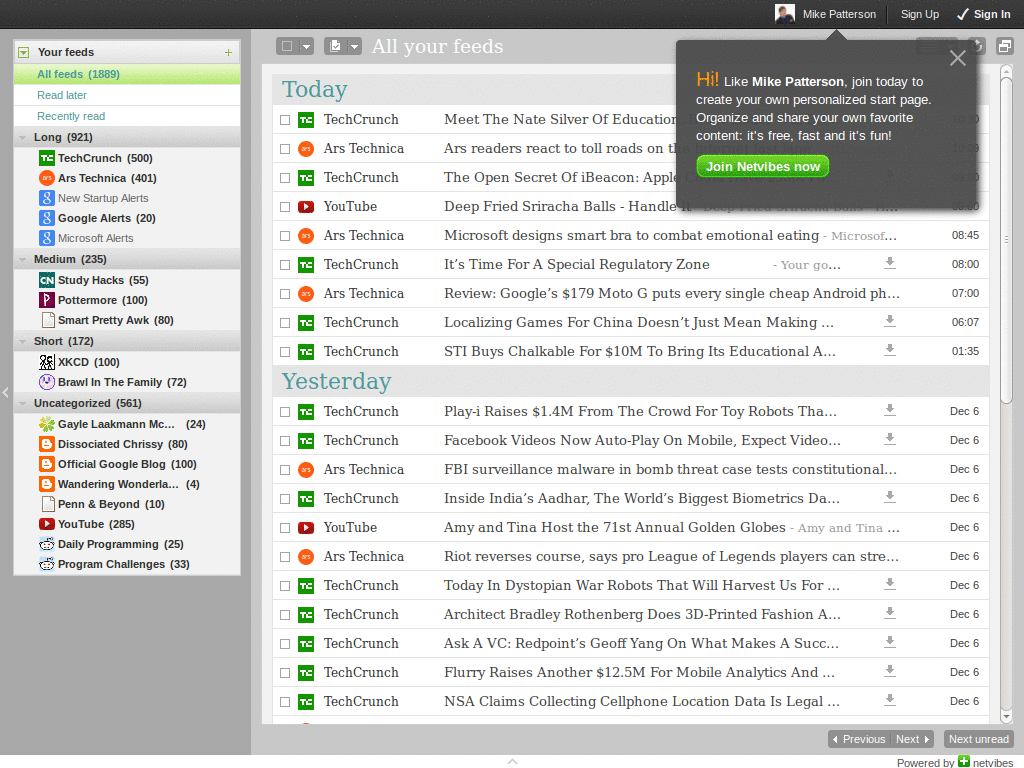
Task: Add a new feed with the plus icon
Action: coord(228,52)
